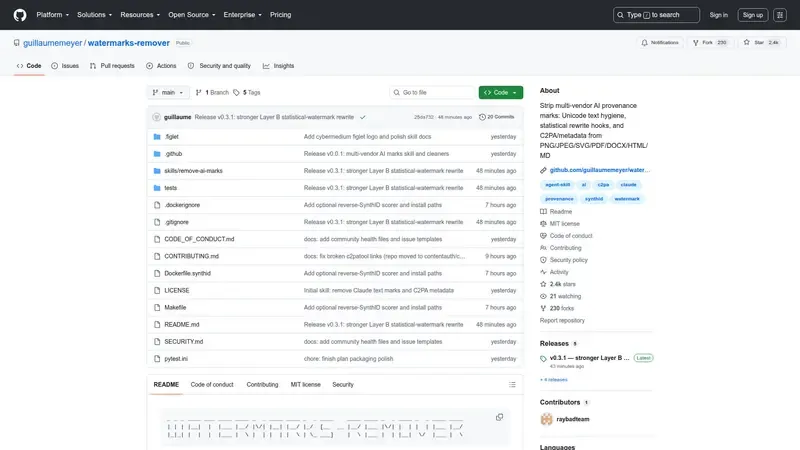Click the commit status checkmark icon
The width and height of the screenshot is (800, 450).
(x=363, y=117)
